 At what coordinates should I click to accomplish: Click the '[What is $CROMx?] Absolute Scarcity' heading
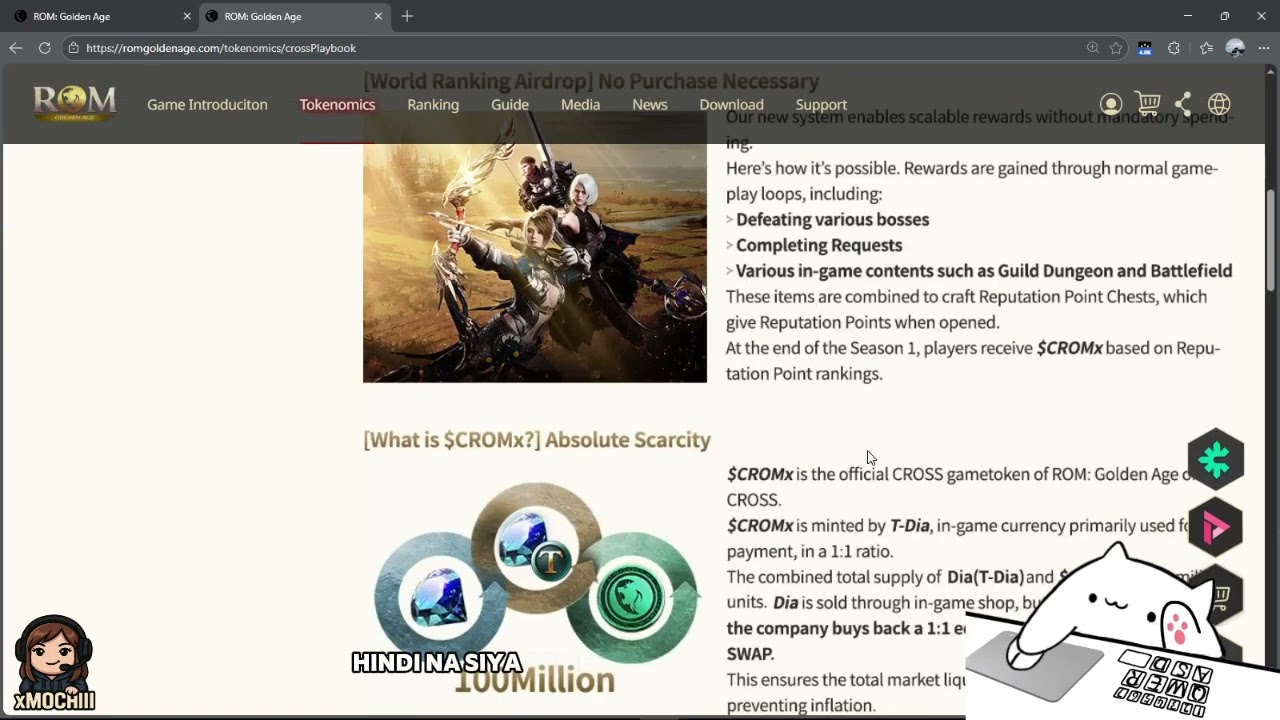tap(537, 440)
